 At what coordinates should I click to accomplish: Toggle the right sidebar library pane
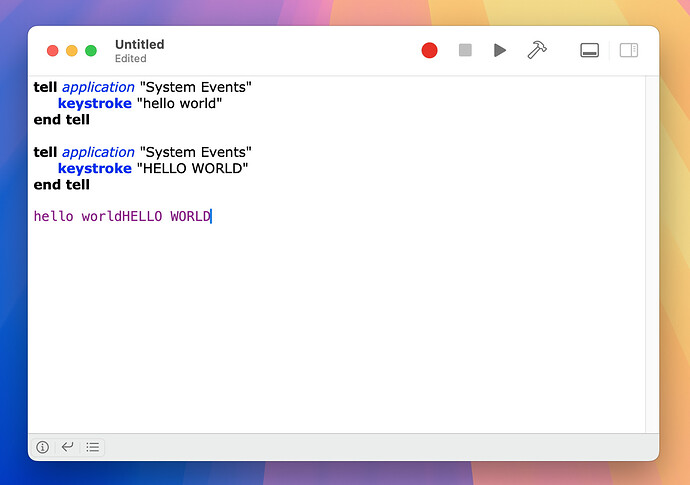click(x=629, y=50)
